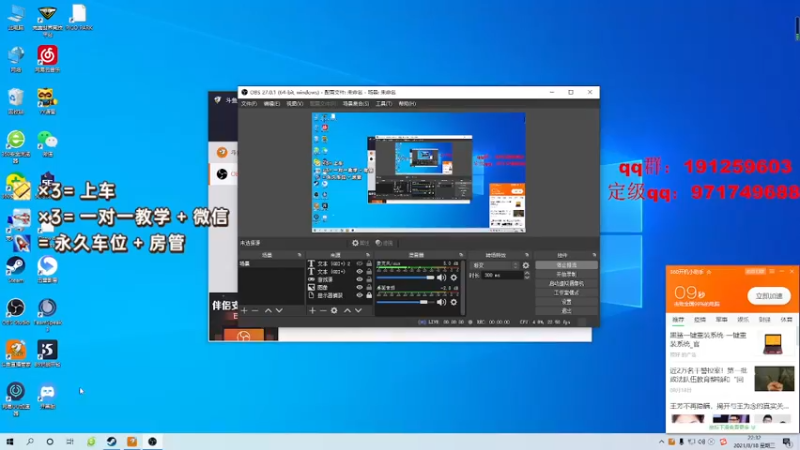Toggle lock on display capture source
Screen dimensions: 800x450
(x=369, y=295)
